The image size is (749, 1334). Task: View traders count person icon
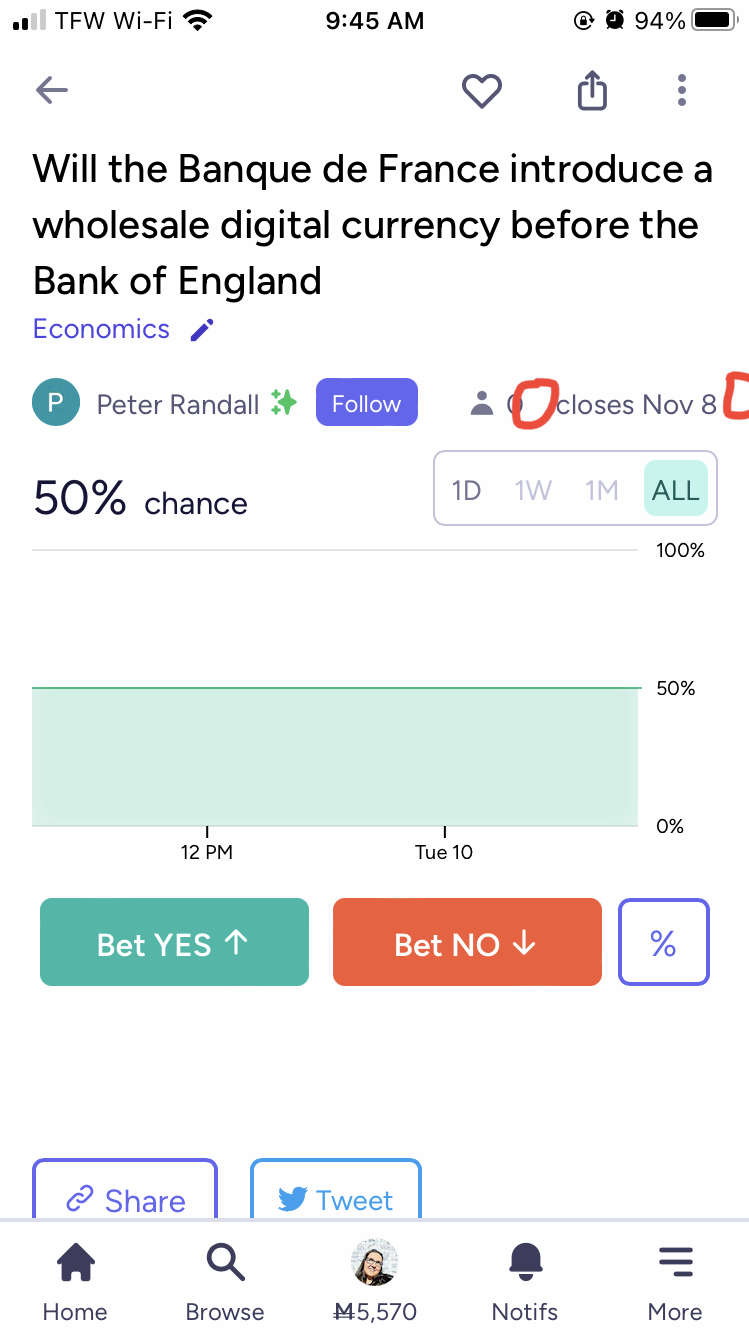(x=482, y=403)
